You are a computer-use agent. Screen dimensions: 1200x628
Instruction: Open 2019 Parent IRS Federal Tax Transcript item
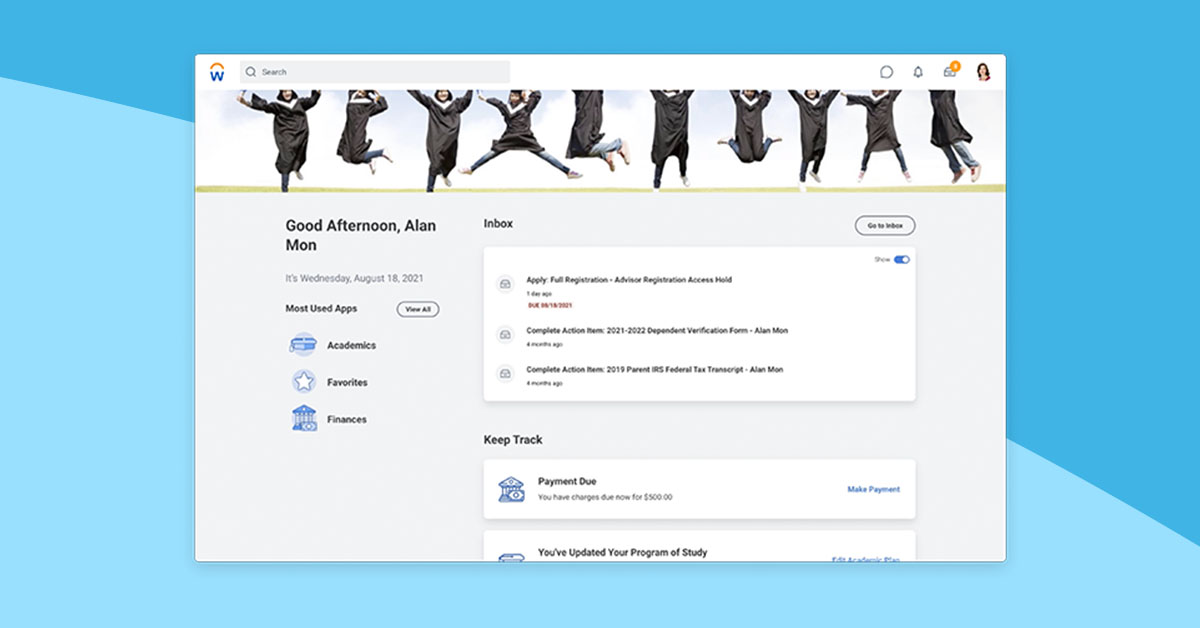click(x=654, y=370)
